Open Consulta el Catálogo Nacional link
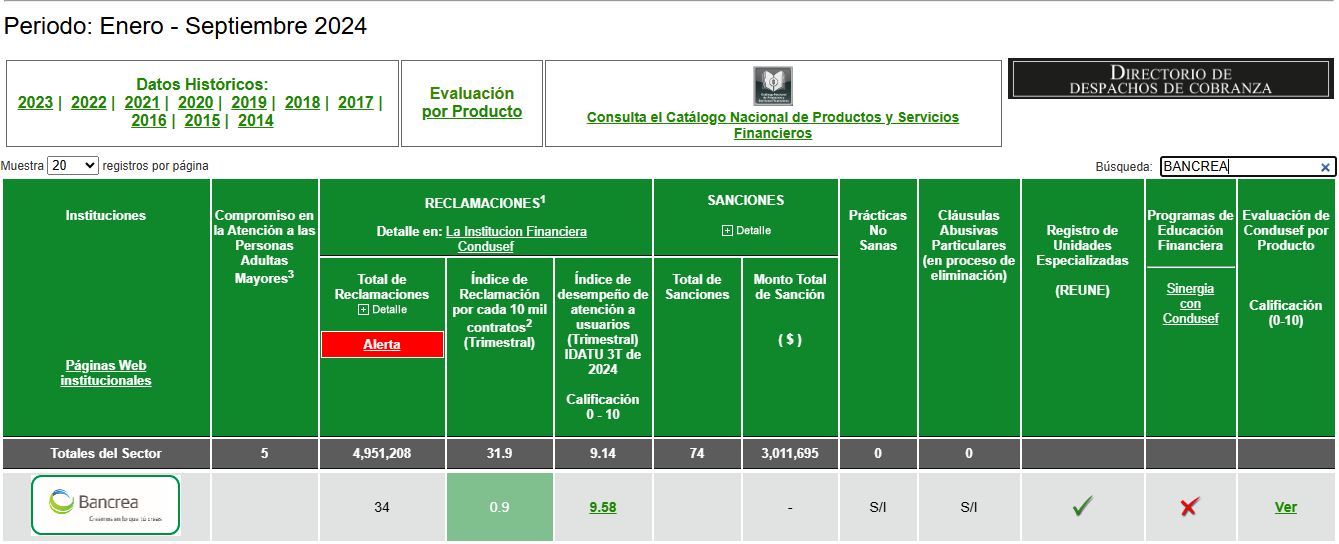 click(x=772, y=125)
